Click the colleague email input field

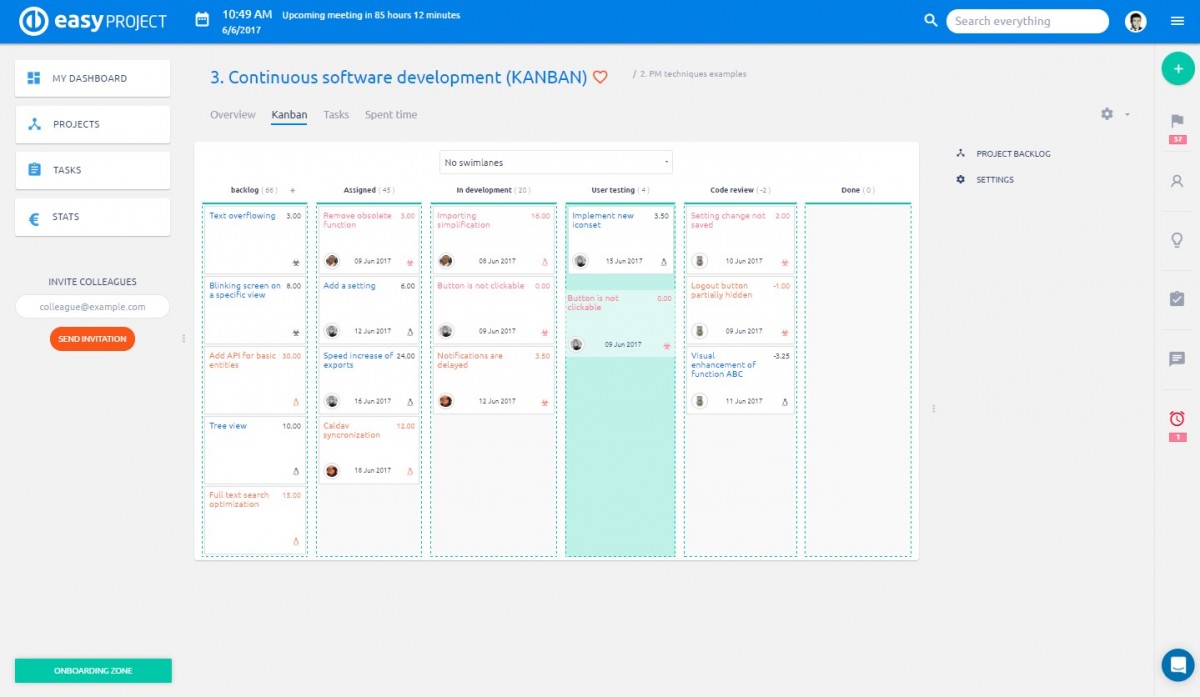92,306
